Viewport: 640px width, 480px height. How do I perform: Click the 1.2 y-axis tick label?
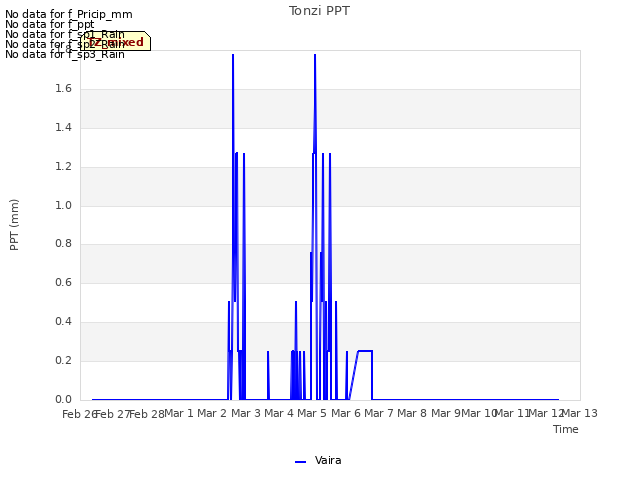click(x=63, y=167)
